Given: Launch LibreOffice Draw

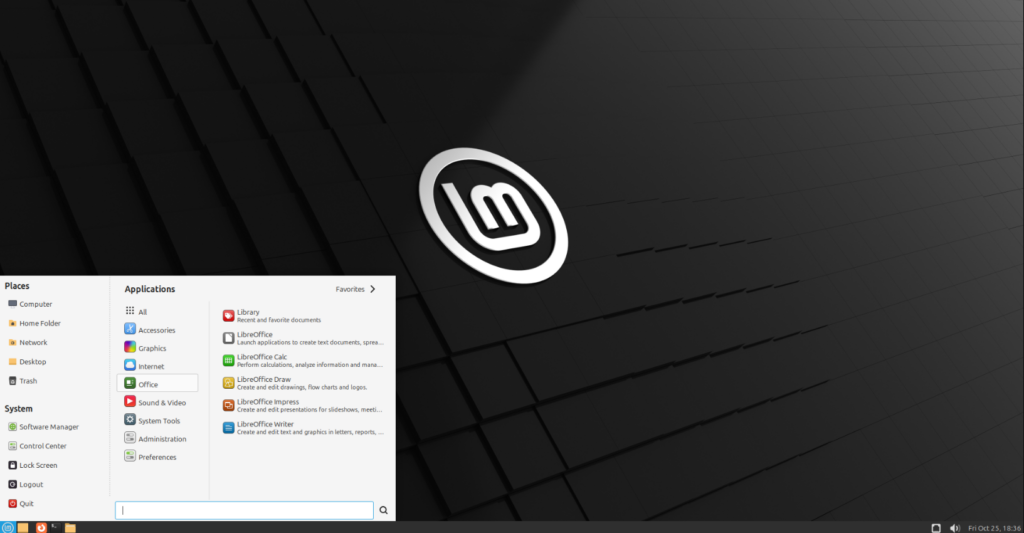Looking at the screenshot, I should [303, 383].
